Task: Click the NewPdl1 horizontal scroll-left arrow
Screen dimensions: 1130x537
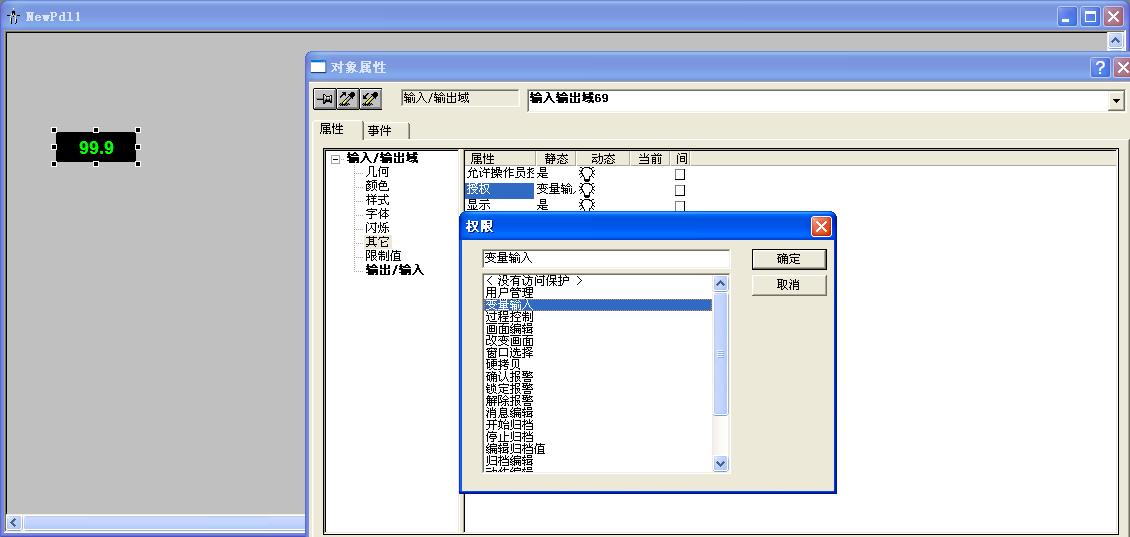Action: [14, 523]
